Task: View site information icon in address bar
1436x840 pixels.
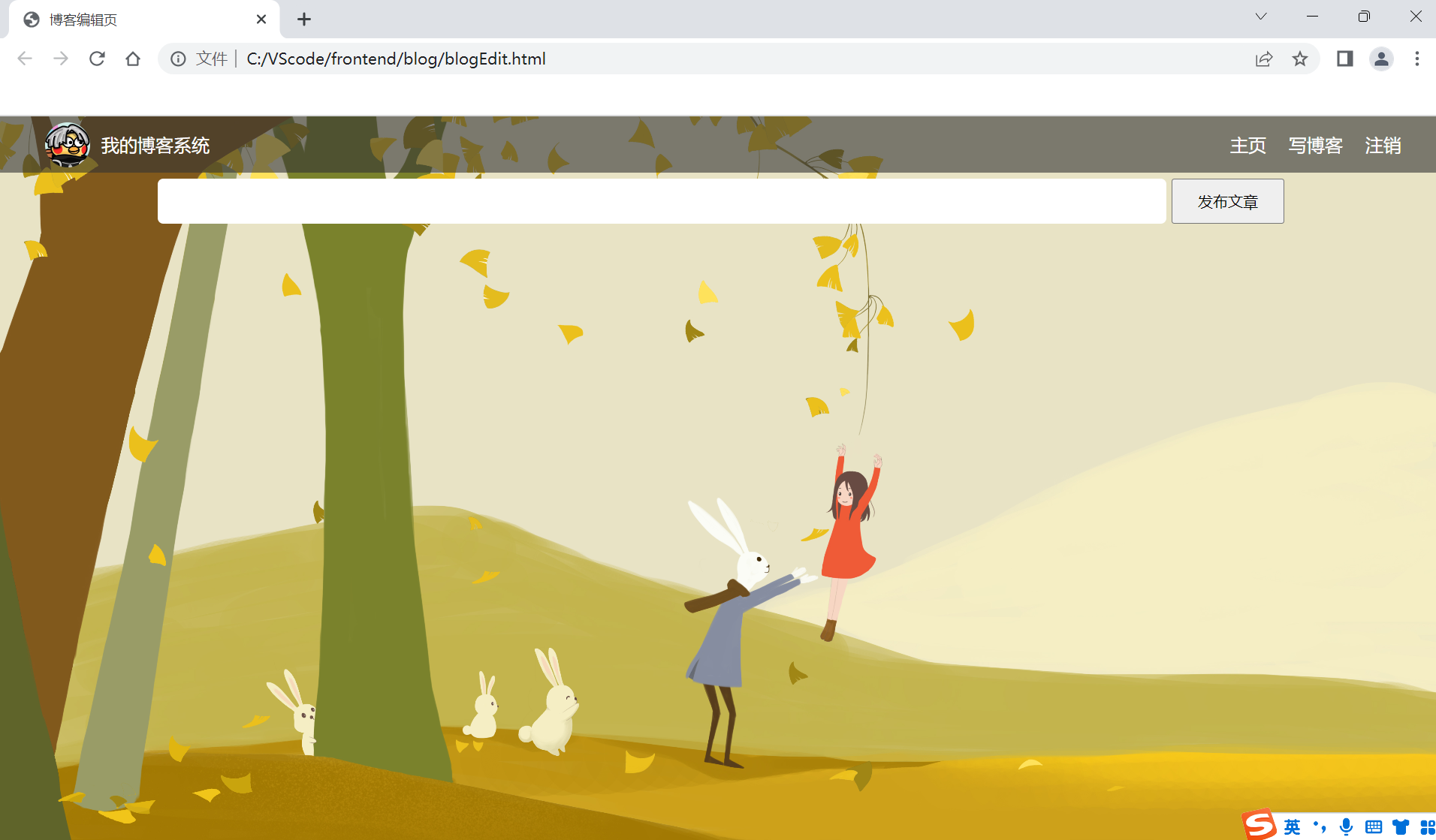Action: [x=178, y=59]
